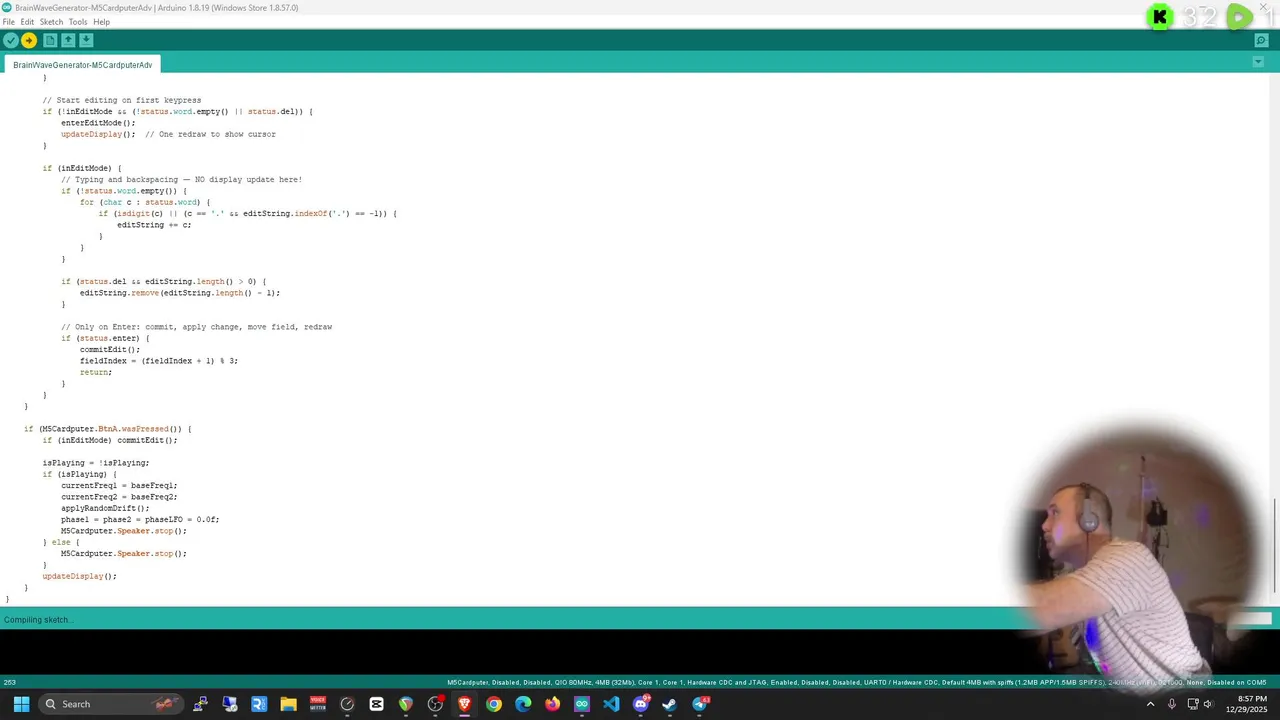This screenshot has height=720, width=1280.
Task: Click the Open sketch toolbar icon
Action: [x=68, y=40]
